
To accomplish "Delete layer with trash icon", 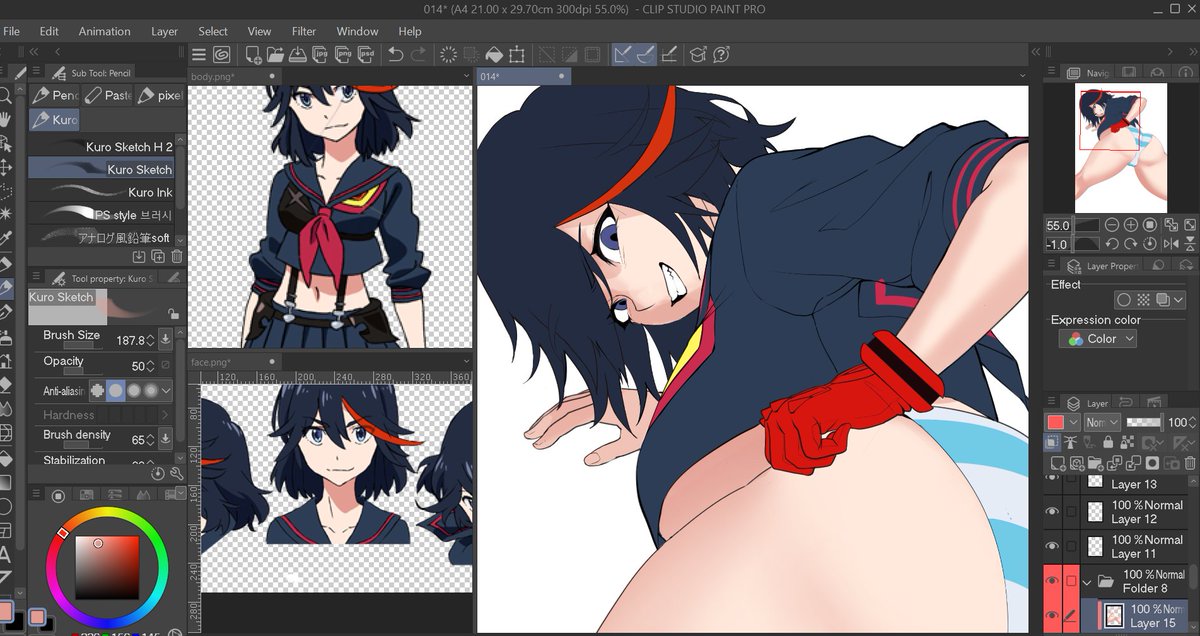I will tap(1190, 463).
